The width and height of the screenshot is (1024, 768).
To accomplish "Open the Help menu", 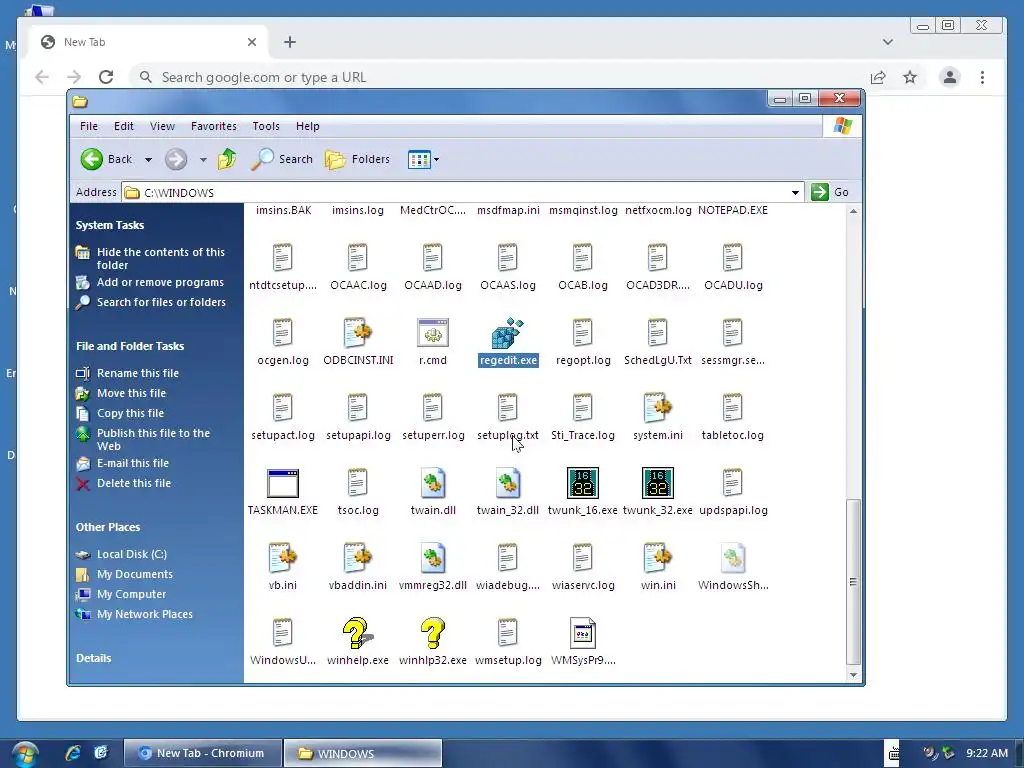I will (308, 126).
